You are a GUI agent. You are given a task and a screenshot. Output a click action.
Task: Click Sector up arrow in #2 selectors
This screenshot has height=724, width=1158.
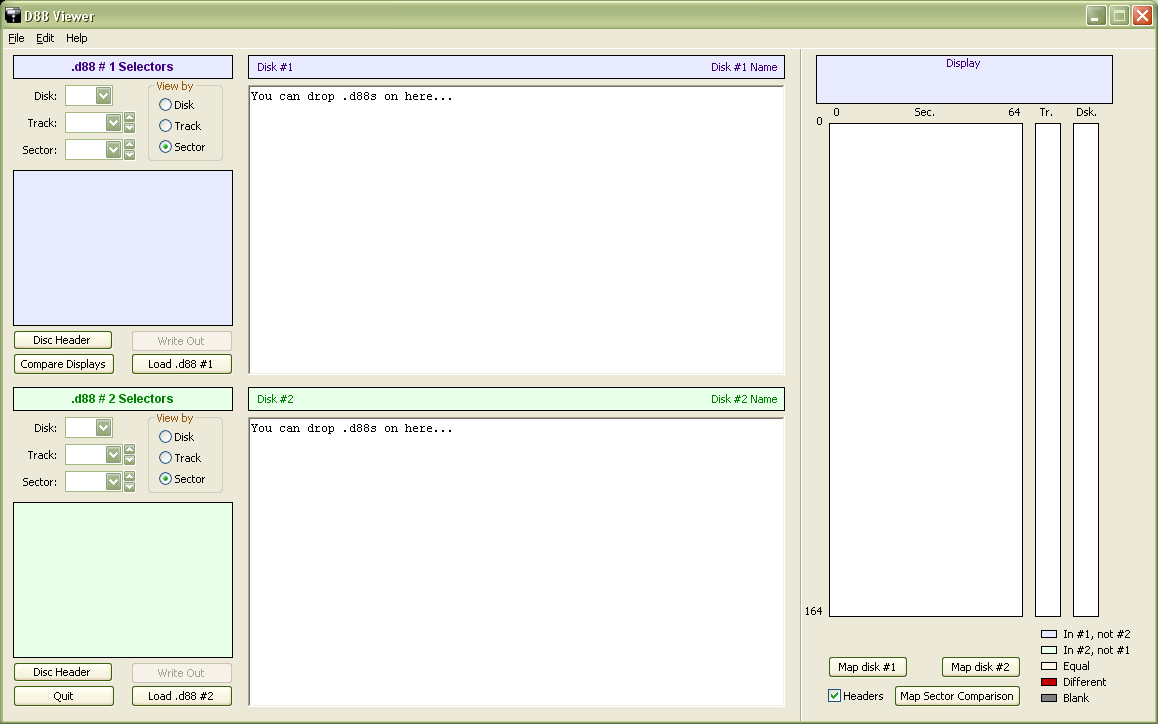point(129,476)
